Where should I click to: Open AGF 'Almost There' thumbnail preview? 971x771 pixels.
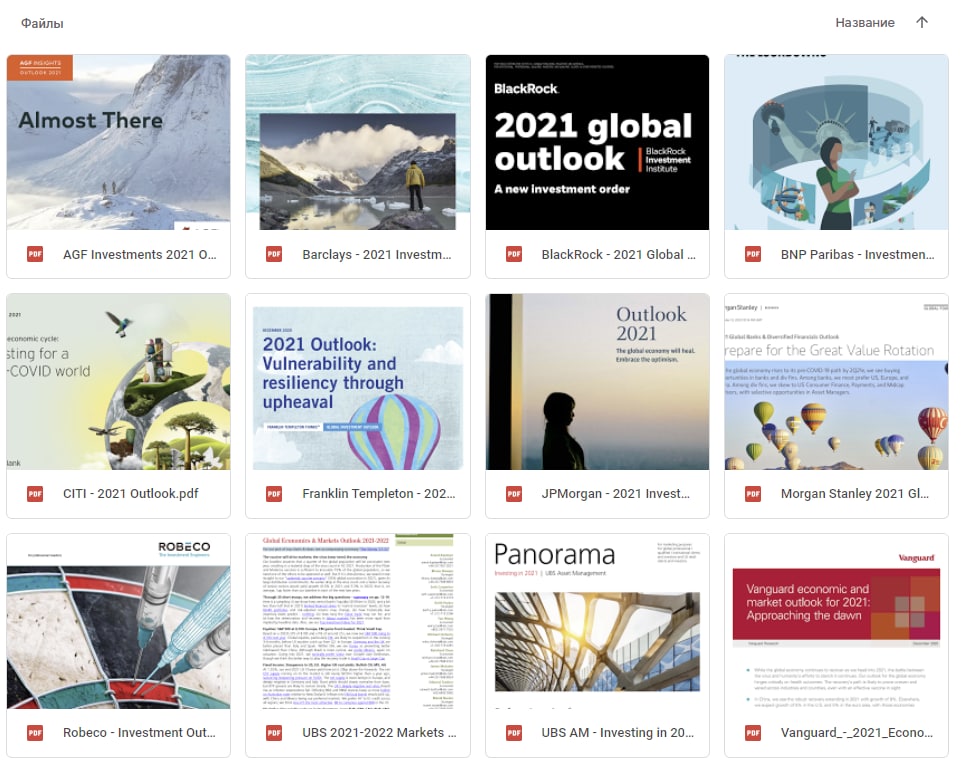(x=118, y=142)
